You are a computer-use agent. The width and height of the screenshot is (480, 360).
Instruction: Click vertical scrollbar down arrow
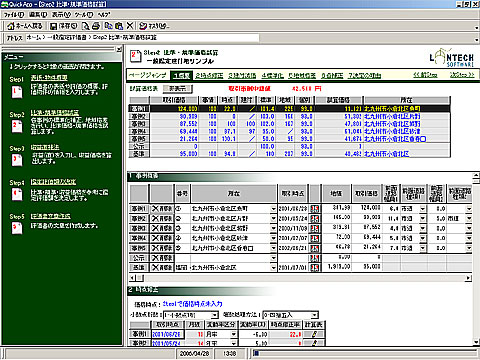476,342
